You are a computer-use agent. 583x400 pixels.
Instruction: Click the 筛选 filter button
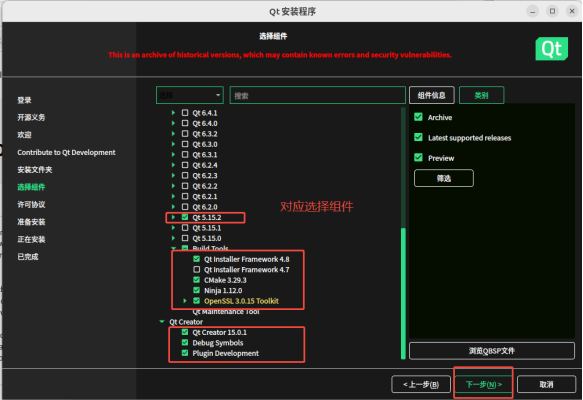(x=444, y=178)
